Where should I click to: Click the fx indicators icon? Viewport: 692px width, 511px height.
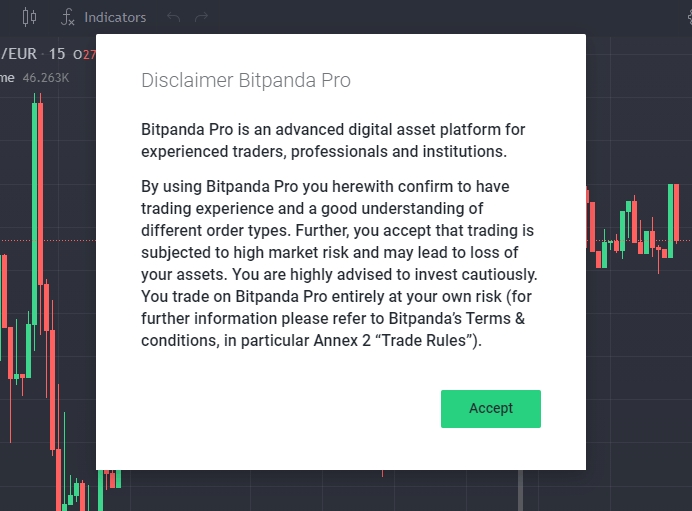pos(68,17)
